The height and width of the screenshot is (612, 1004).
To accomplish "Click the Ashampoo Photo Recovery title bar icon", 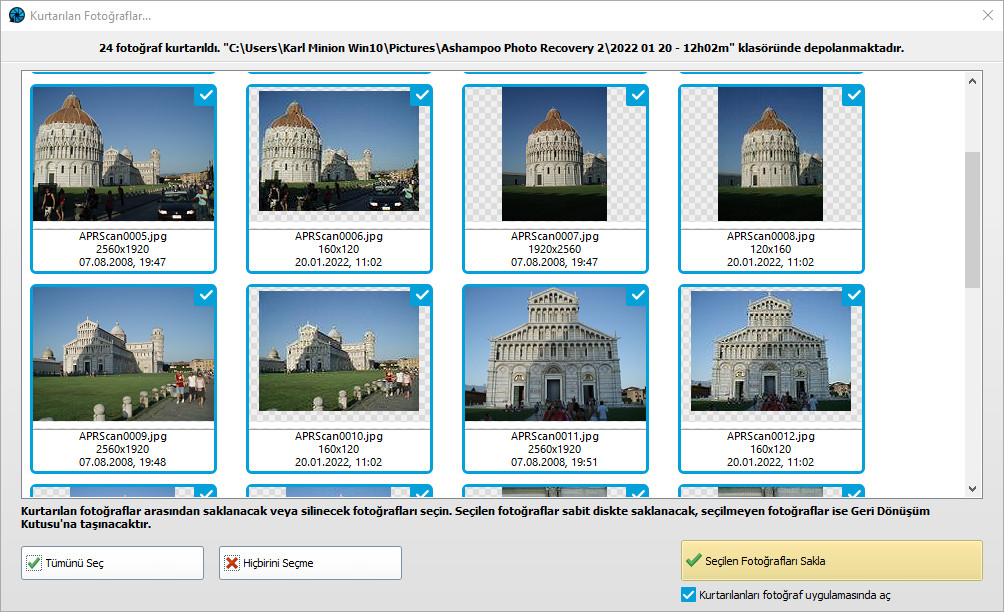I will click(16, 15).
